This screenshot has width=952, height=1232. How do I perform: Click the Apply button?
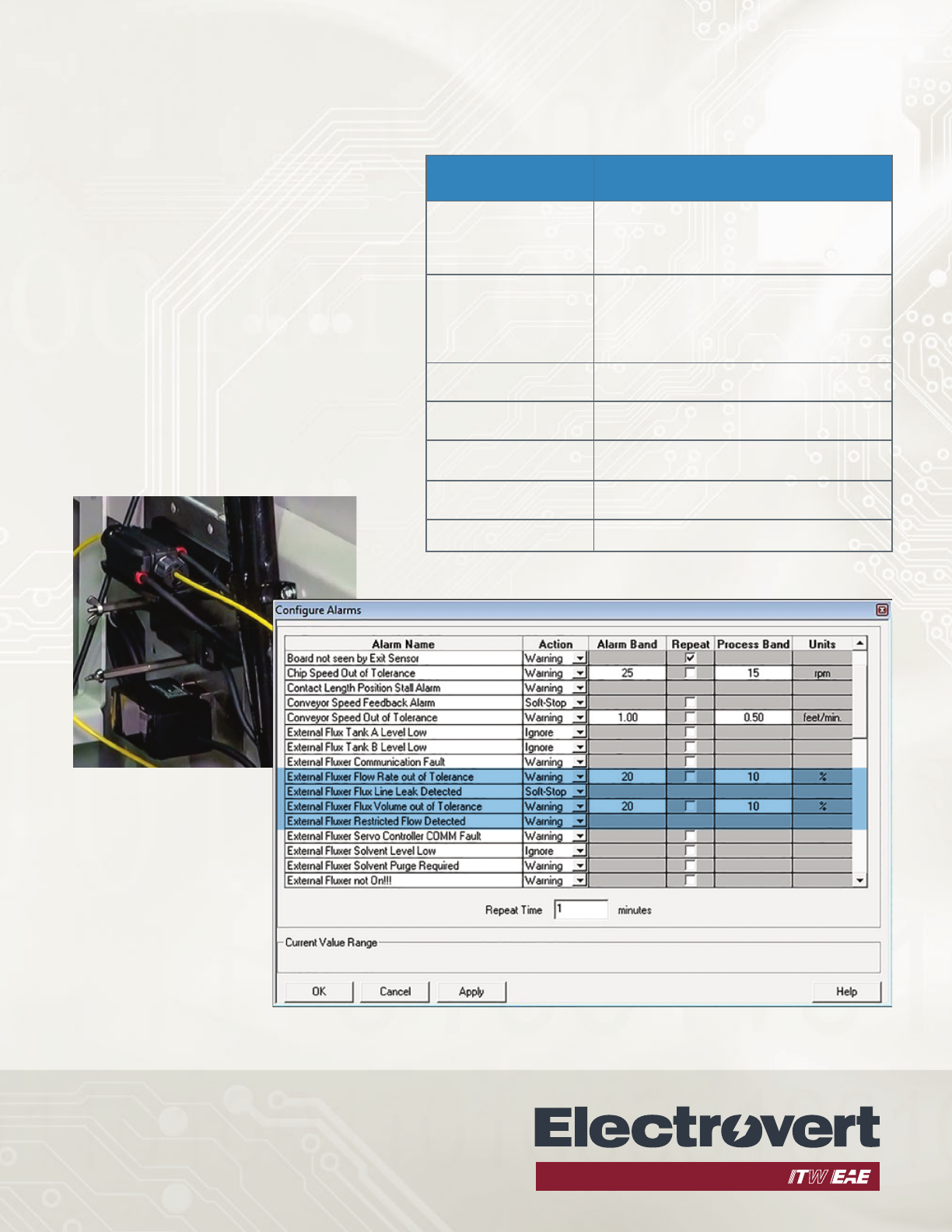(471, 992)
